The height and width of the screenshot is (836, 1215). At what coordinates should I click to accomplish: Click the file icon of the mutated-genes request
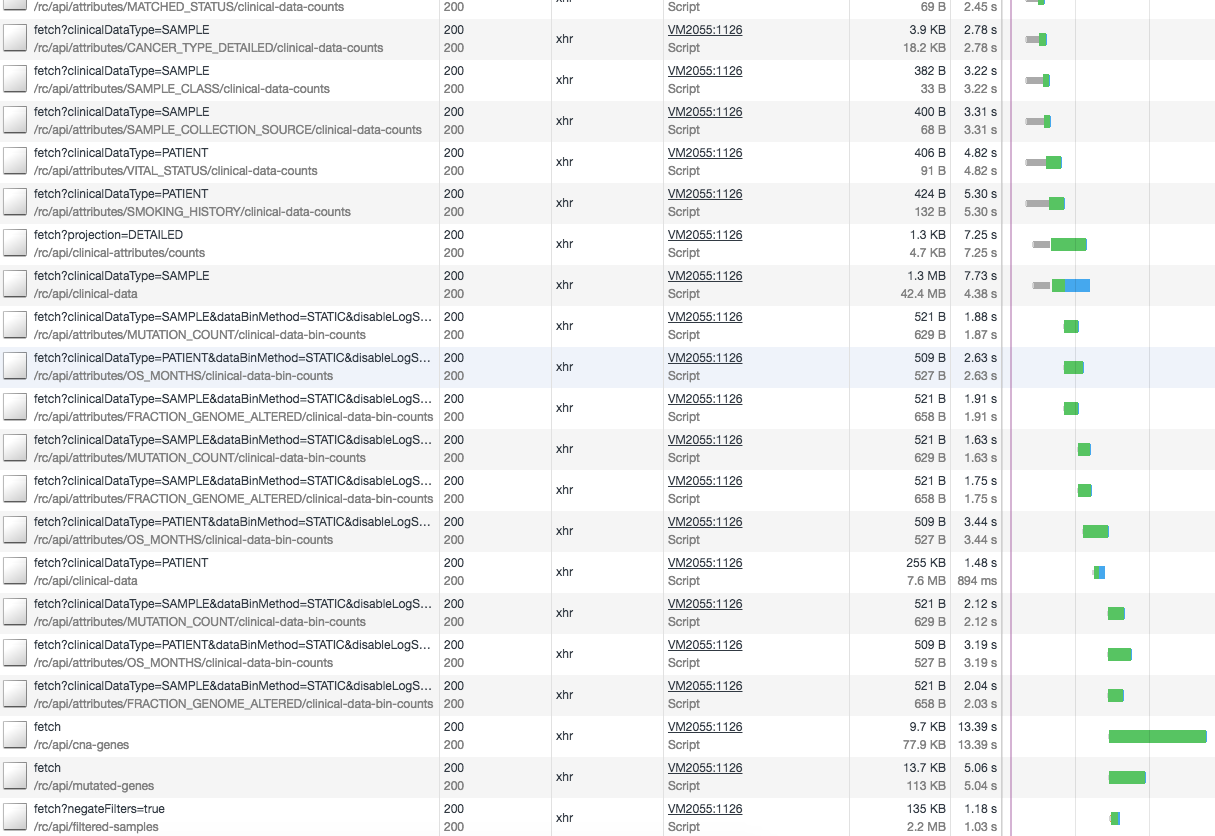point(15,777)
